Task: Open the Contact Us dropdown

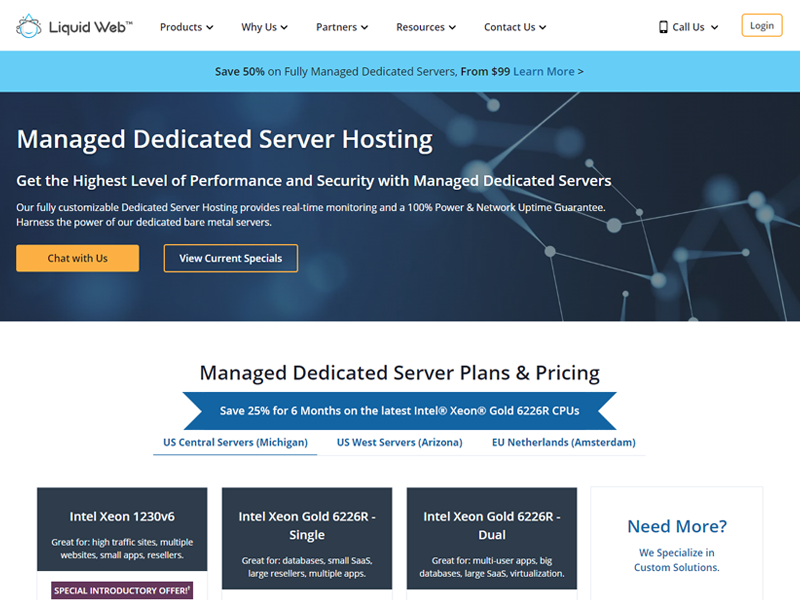Action: tap(515, 27)
